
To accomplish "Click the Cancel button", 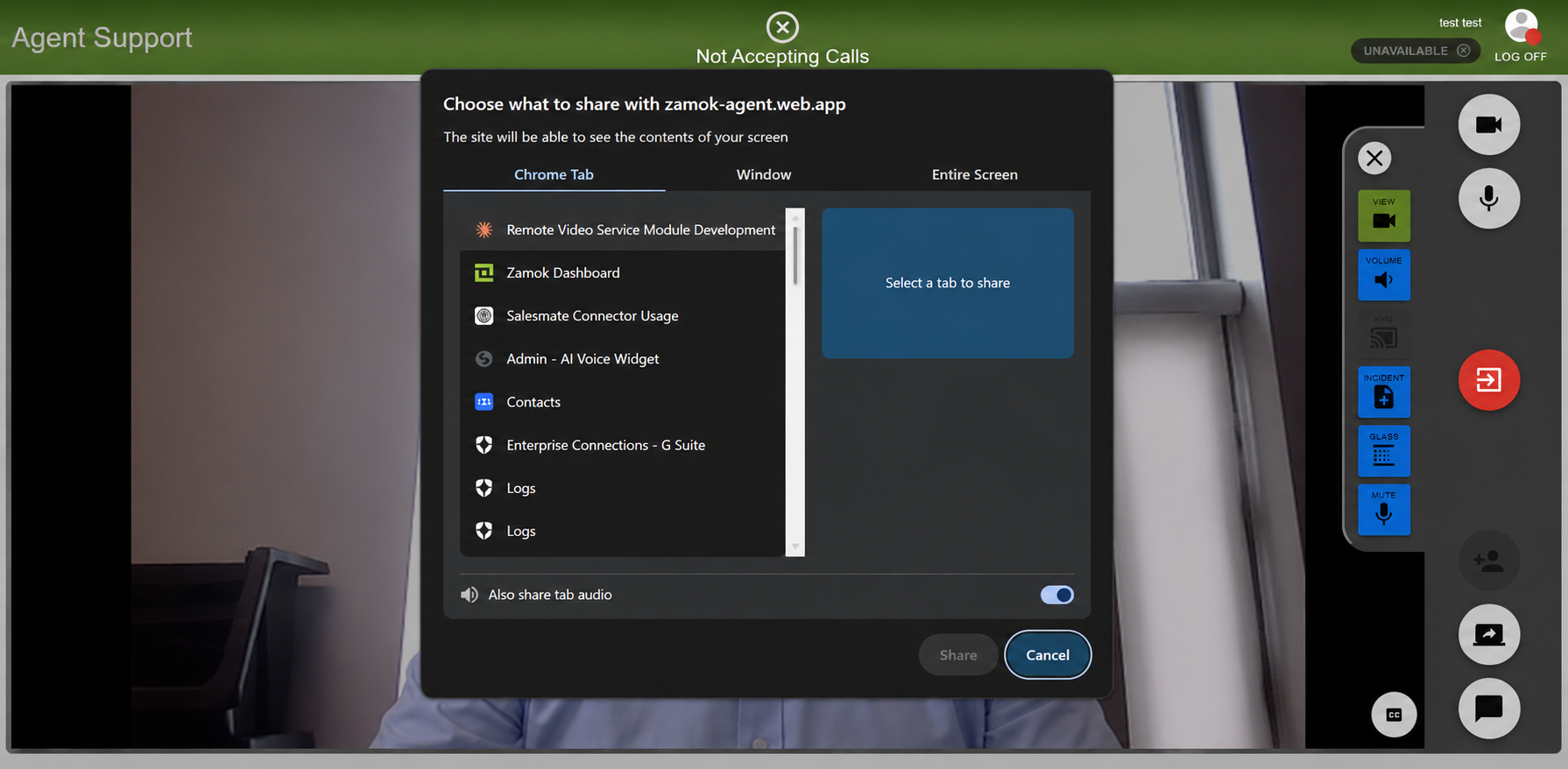I will click(x=1047, y=654).
